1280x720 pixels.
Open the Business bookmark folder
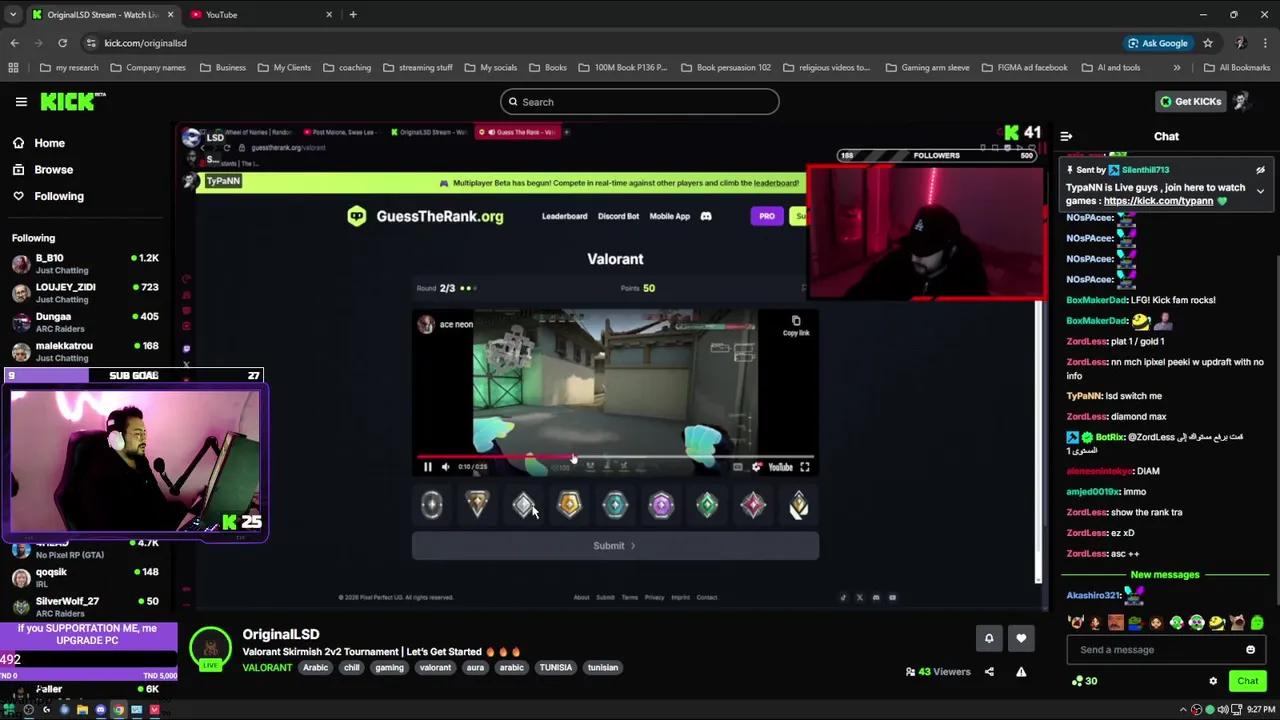coord(223,68)
